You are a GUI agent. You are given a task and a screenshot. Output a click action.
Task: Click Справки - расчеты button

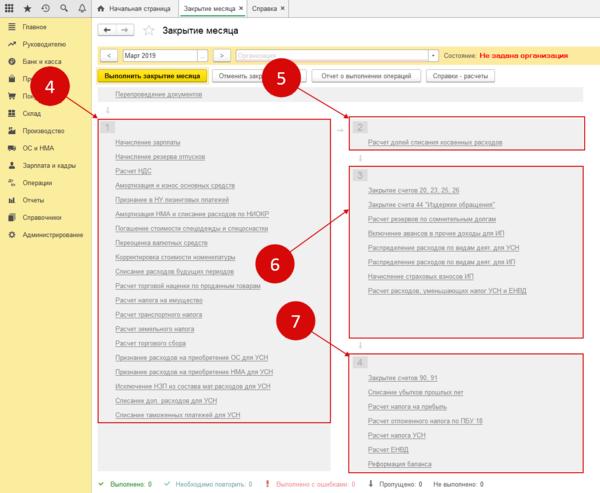point(460,76)
